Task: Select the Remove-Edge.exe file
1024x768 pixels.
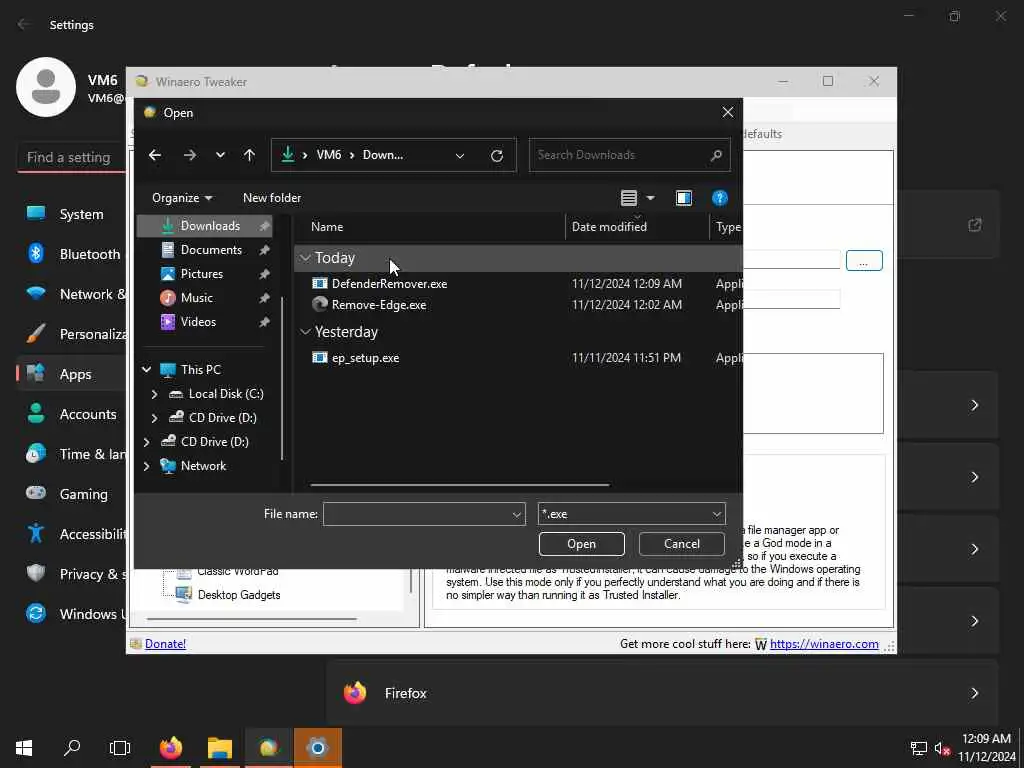Action: pyautogui.click(x=379, y=305)
